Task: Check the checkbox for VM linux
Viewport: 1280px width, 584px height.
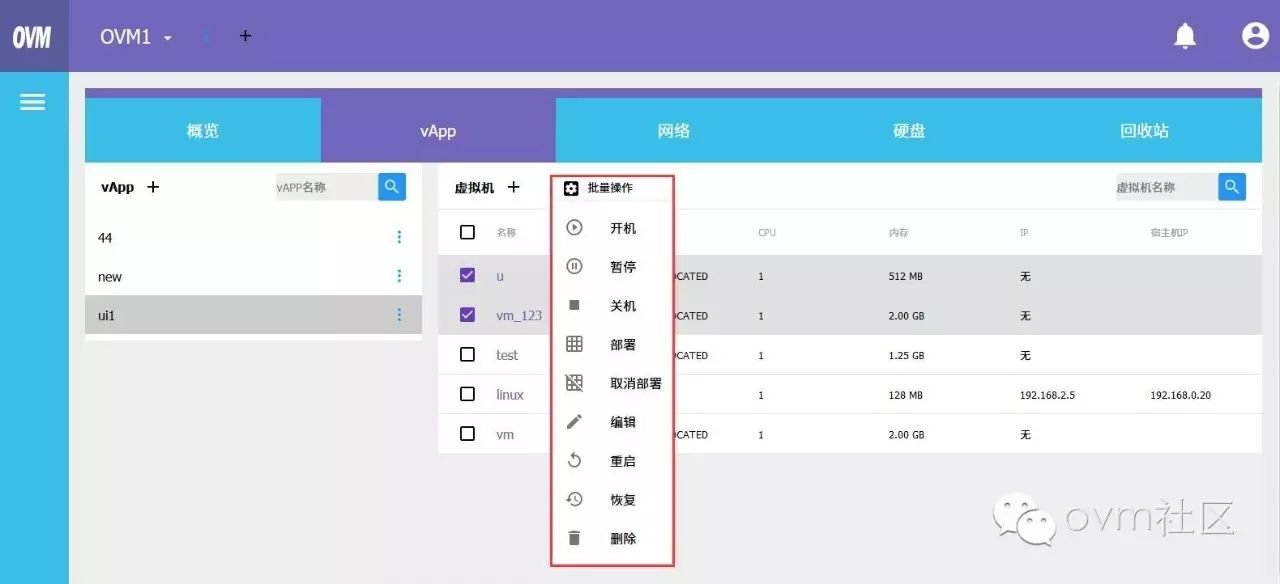Action: 467,394
